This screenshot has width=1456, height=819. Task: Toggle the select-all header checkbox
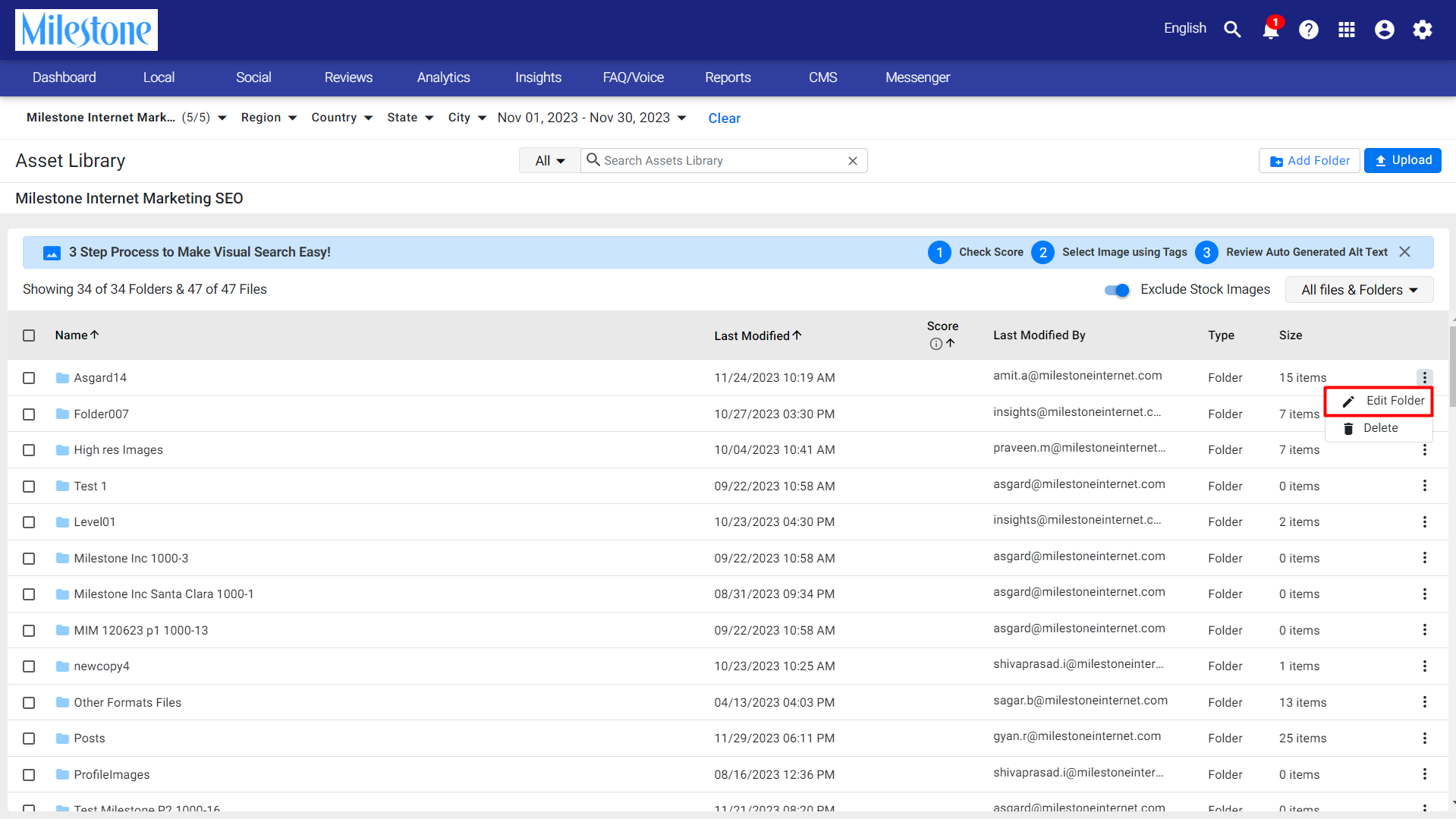[x=29, y=335]
